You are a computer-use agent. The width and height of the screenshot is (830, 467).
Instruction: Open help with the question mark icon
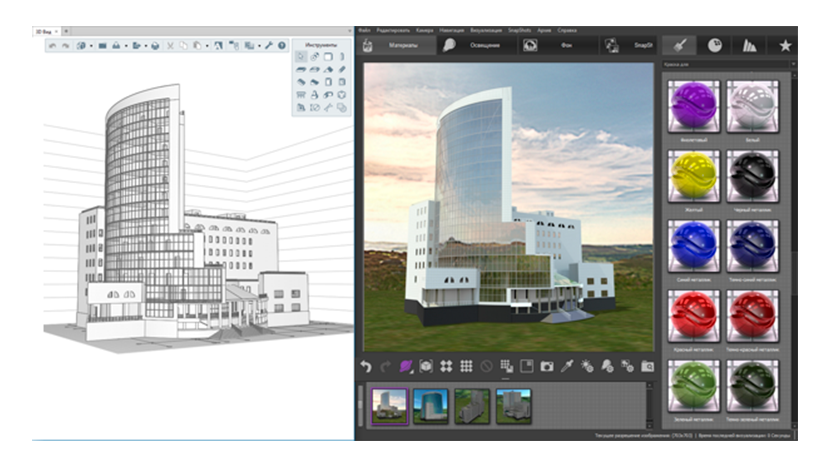[x=282, y=46]
